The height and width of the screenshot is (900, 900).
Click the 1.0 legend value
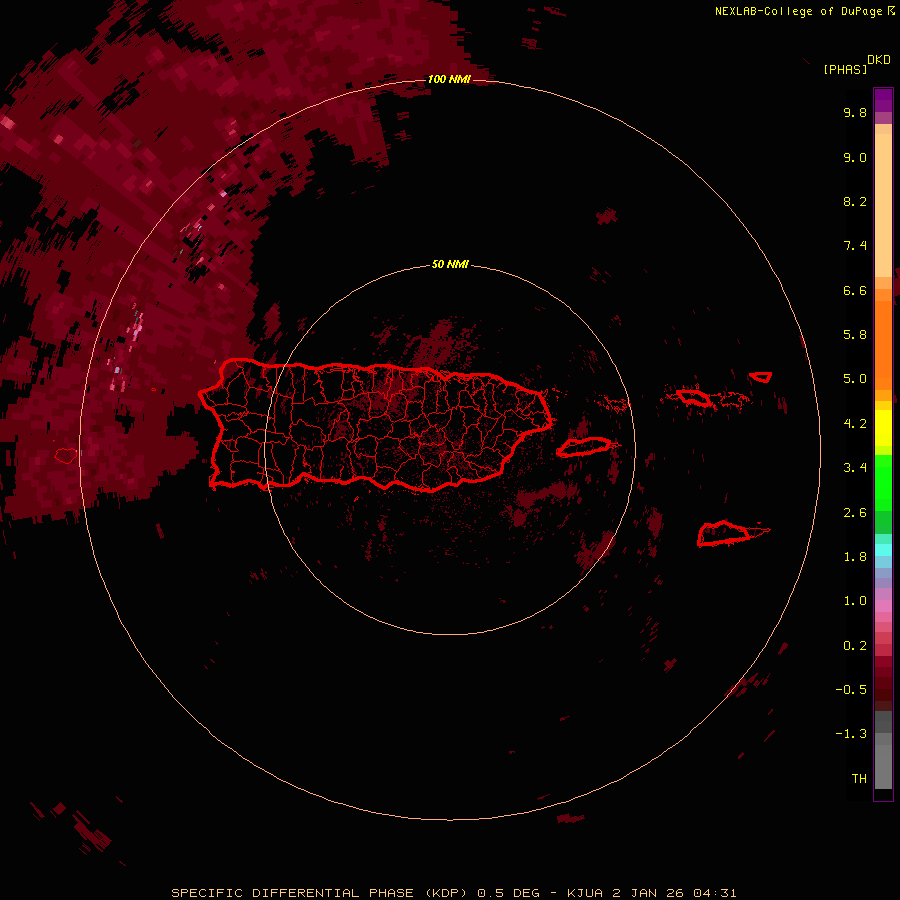pyautogui.click(x=855, y=601)
